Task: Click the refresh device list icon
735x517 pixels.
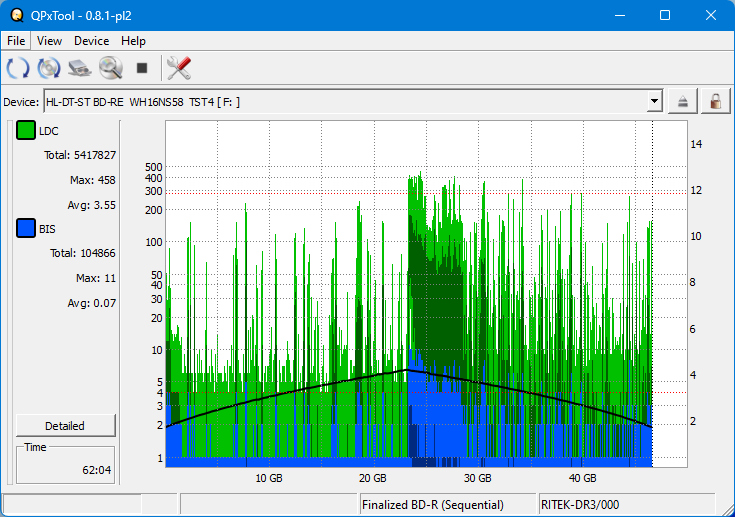Action: coord(18,68)
